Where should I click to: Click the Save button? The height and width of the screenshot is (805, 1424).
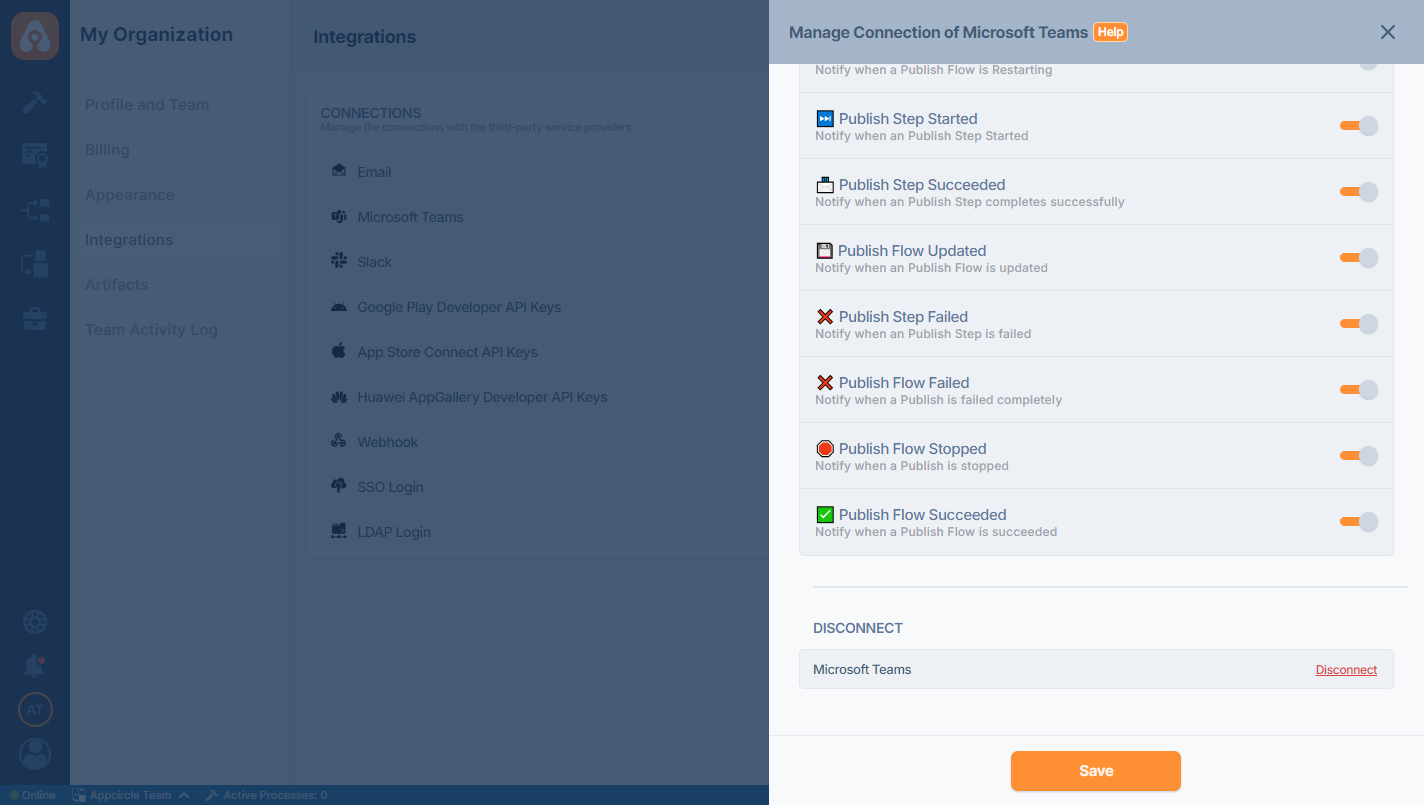[1096, 771]
